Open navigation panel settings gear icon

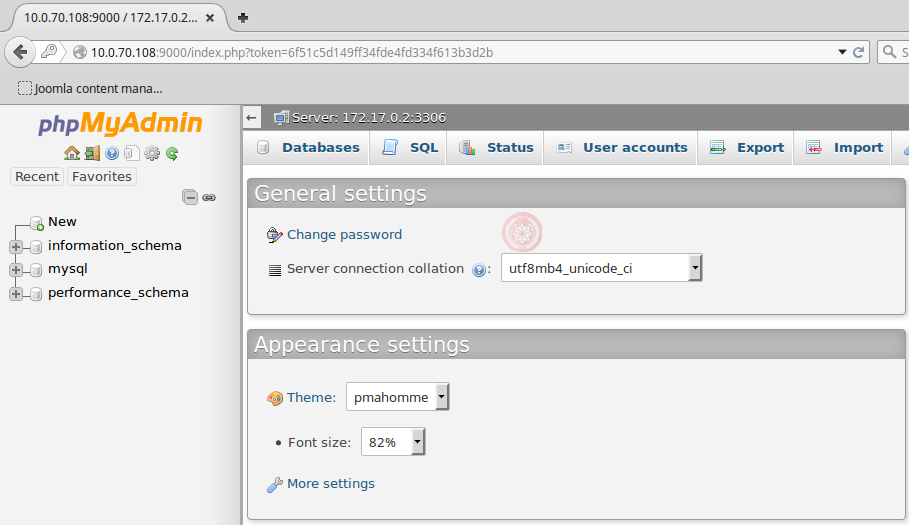tap(152, 153)
